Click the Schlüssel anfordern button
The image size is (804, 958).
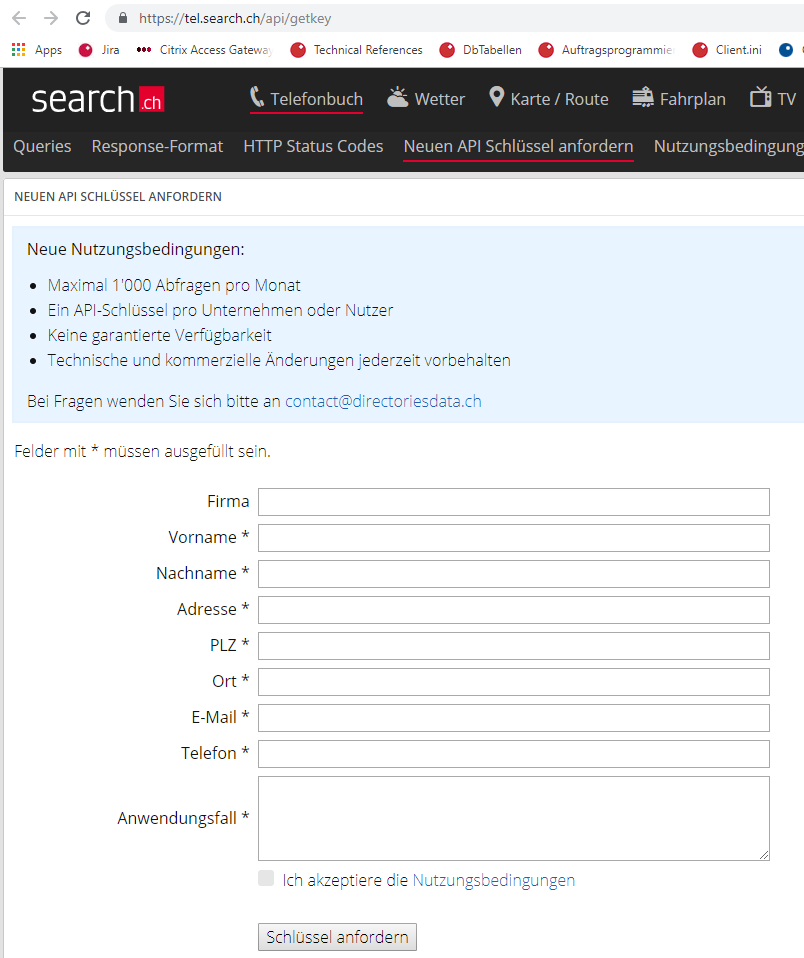pos(337,937)
